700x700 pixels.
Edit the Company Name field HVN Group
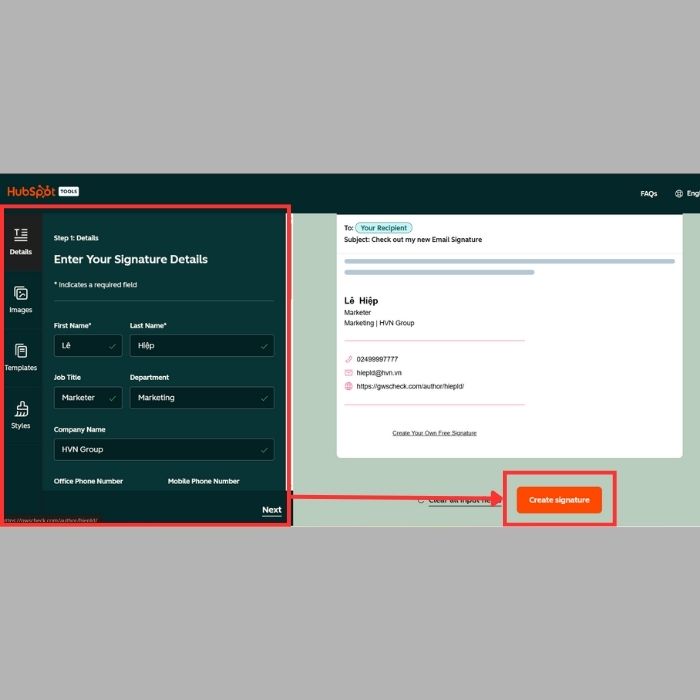pyautogui.click(x=164, y=450)
